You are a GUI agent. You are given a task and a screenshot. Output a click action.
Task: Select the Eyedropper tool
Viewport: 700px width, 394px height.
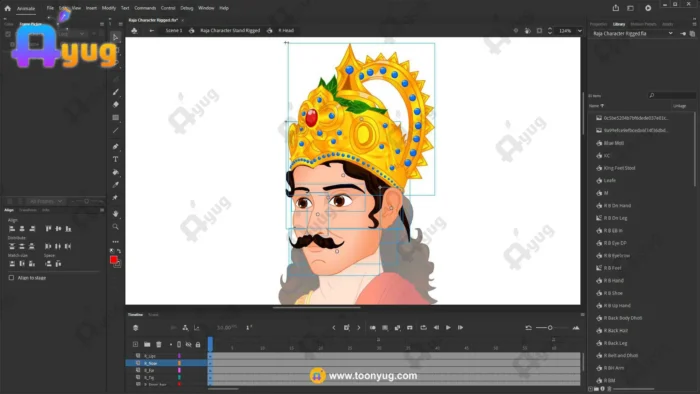coord(116,185)
